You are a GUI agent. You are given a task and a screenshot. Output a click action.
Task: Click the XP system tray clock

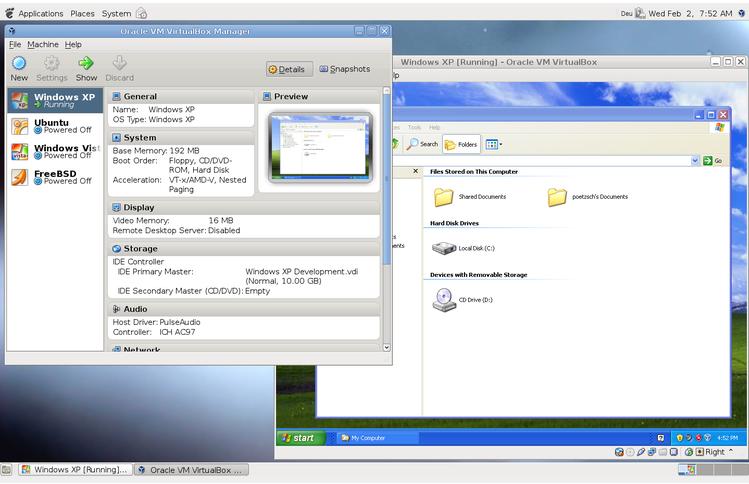[728, 438]
